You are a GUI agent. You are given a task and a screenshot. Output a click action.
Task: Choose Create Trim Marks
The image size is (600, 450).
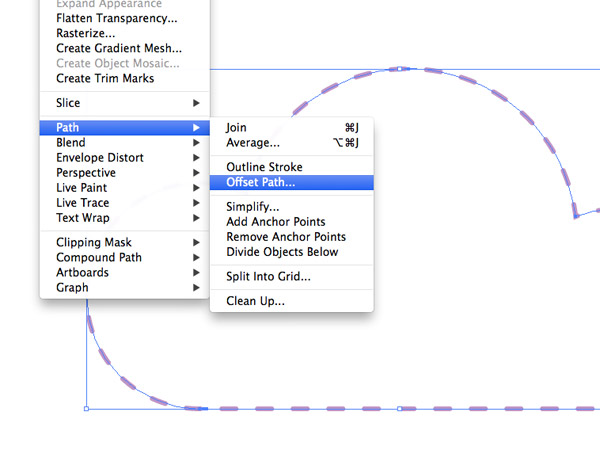124,78
